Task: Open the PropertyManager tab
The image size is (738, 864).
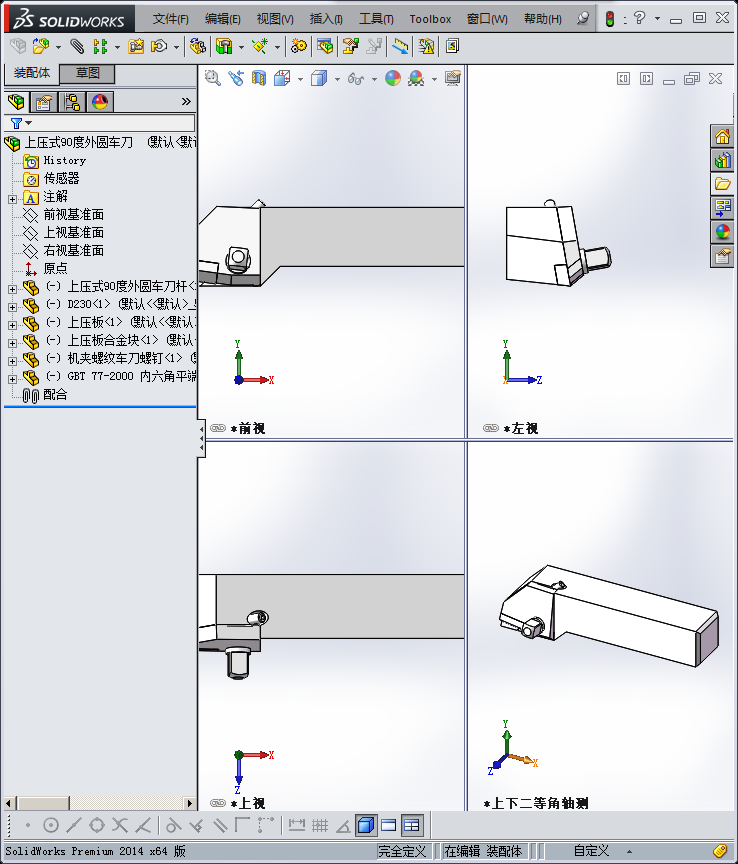Action: pyautogui.click(x=44, y=102)
